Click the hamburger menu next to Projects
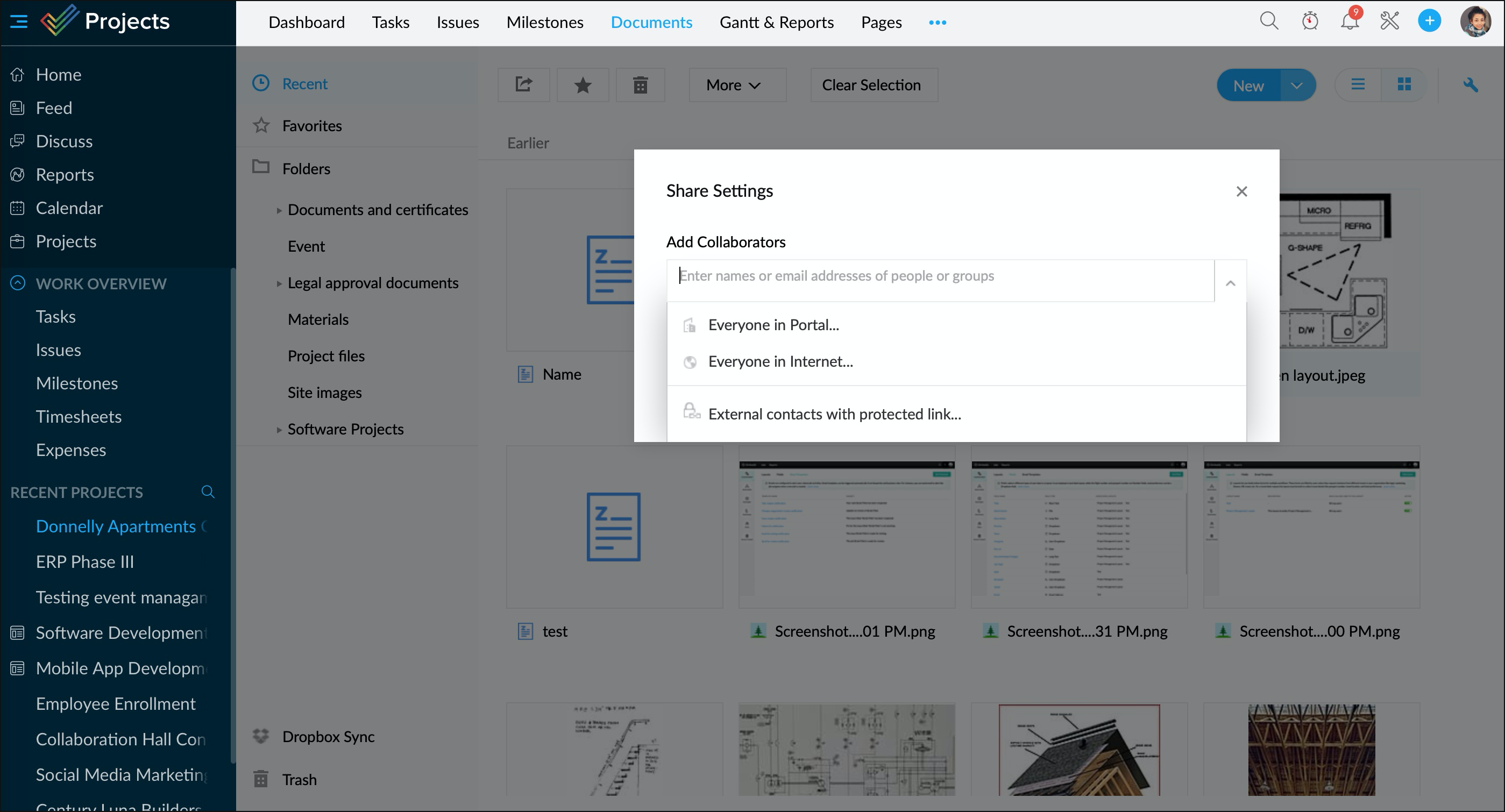The height and width of the screenshot is (812, 1505). (x=19, y=22)
